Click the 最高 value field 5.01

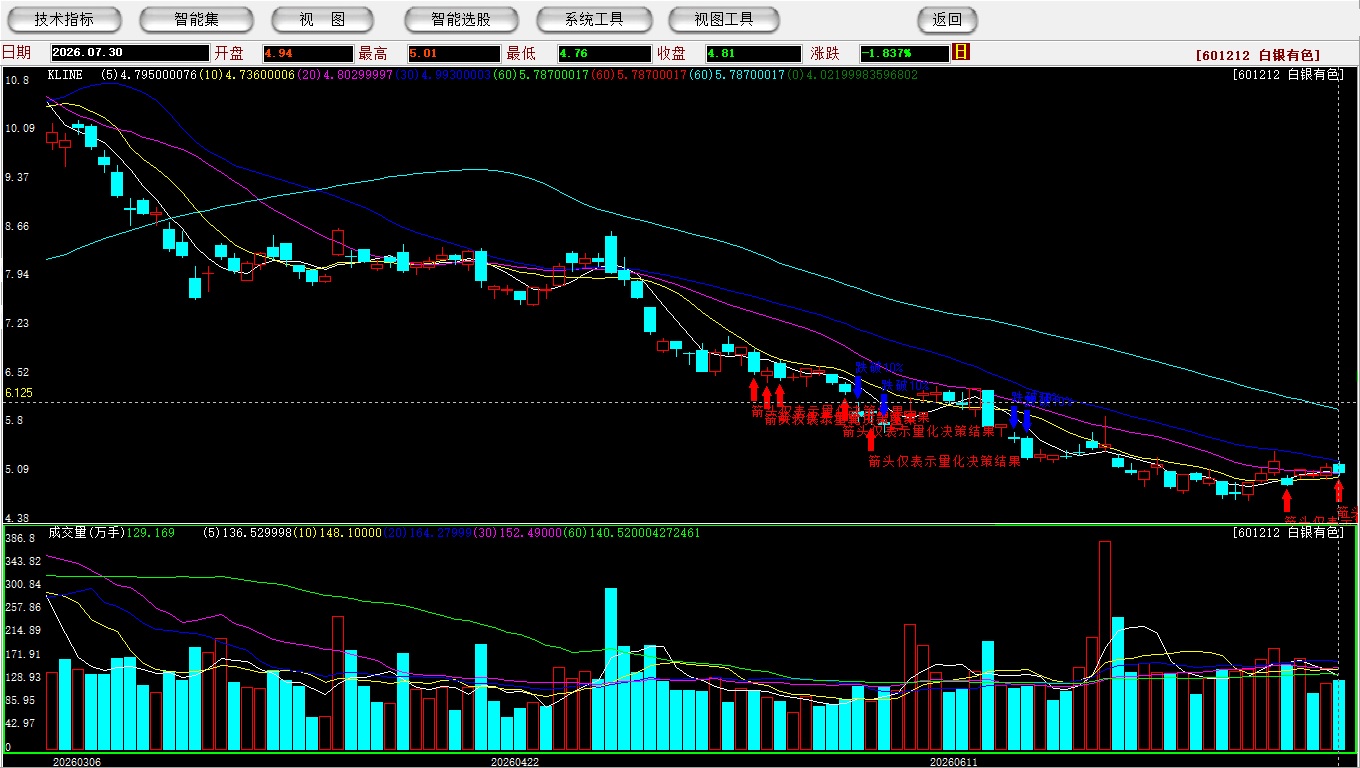[454, 53]
